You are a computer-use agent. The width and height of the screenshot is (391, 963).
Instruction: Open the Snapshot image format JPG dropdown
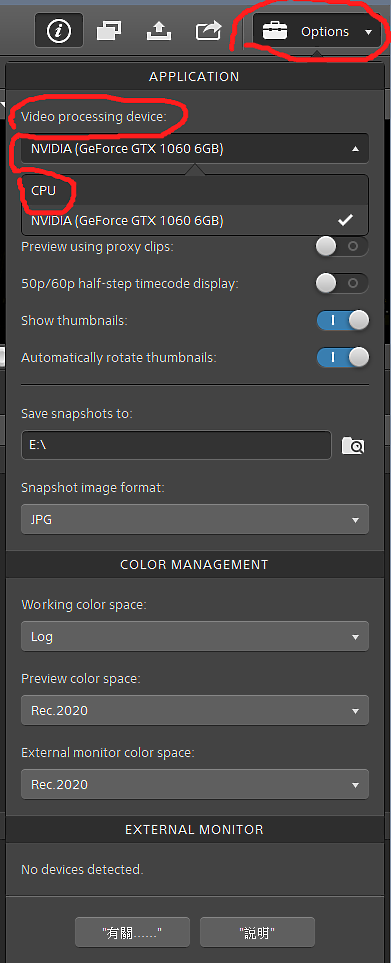(x=195, y=520)
